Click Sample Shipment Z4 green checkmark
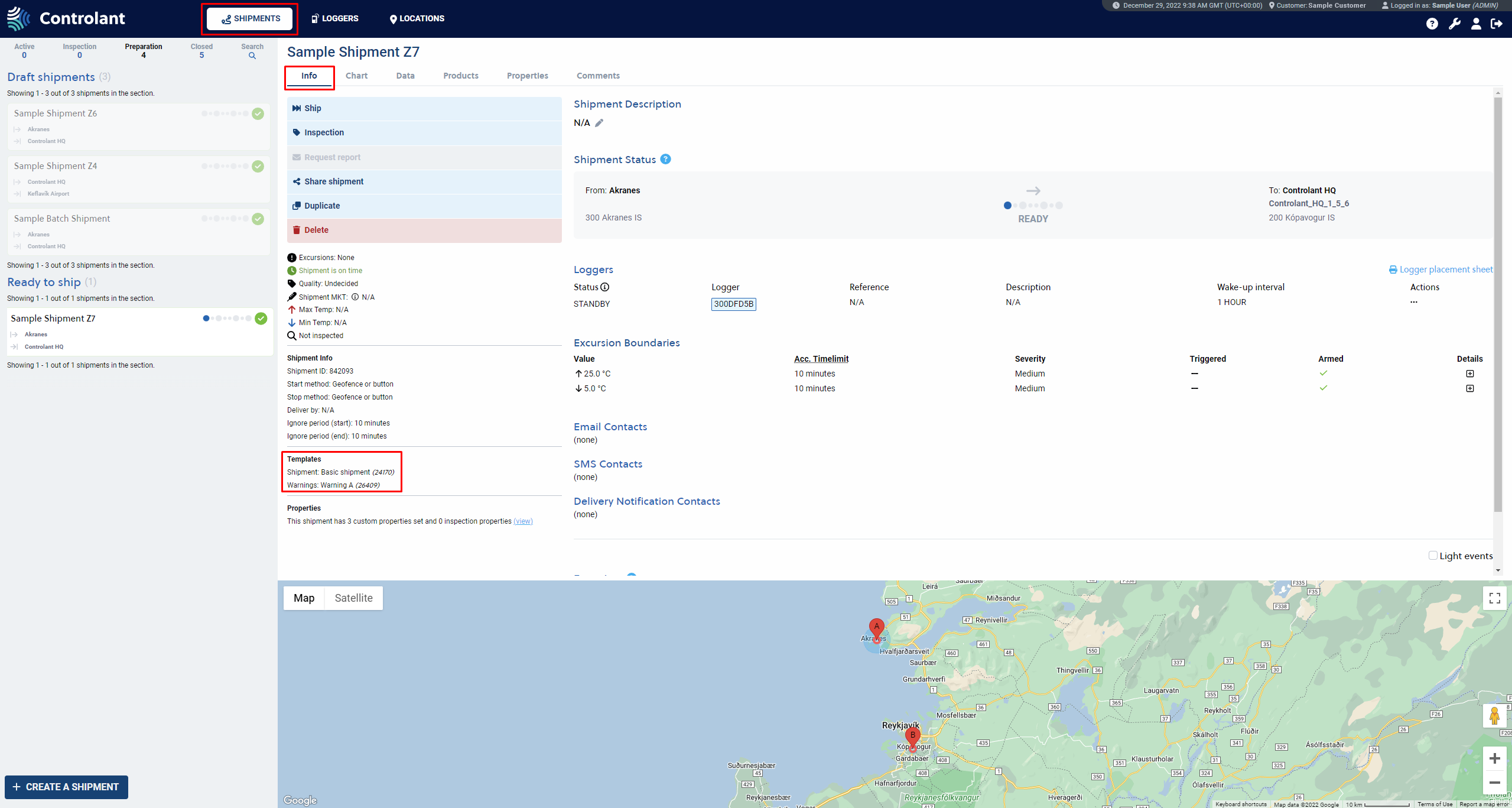This screenshot has height=808, width=1512. pyautogui.click(x=258, y=166)
